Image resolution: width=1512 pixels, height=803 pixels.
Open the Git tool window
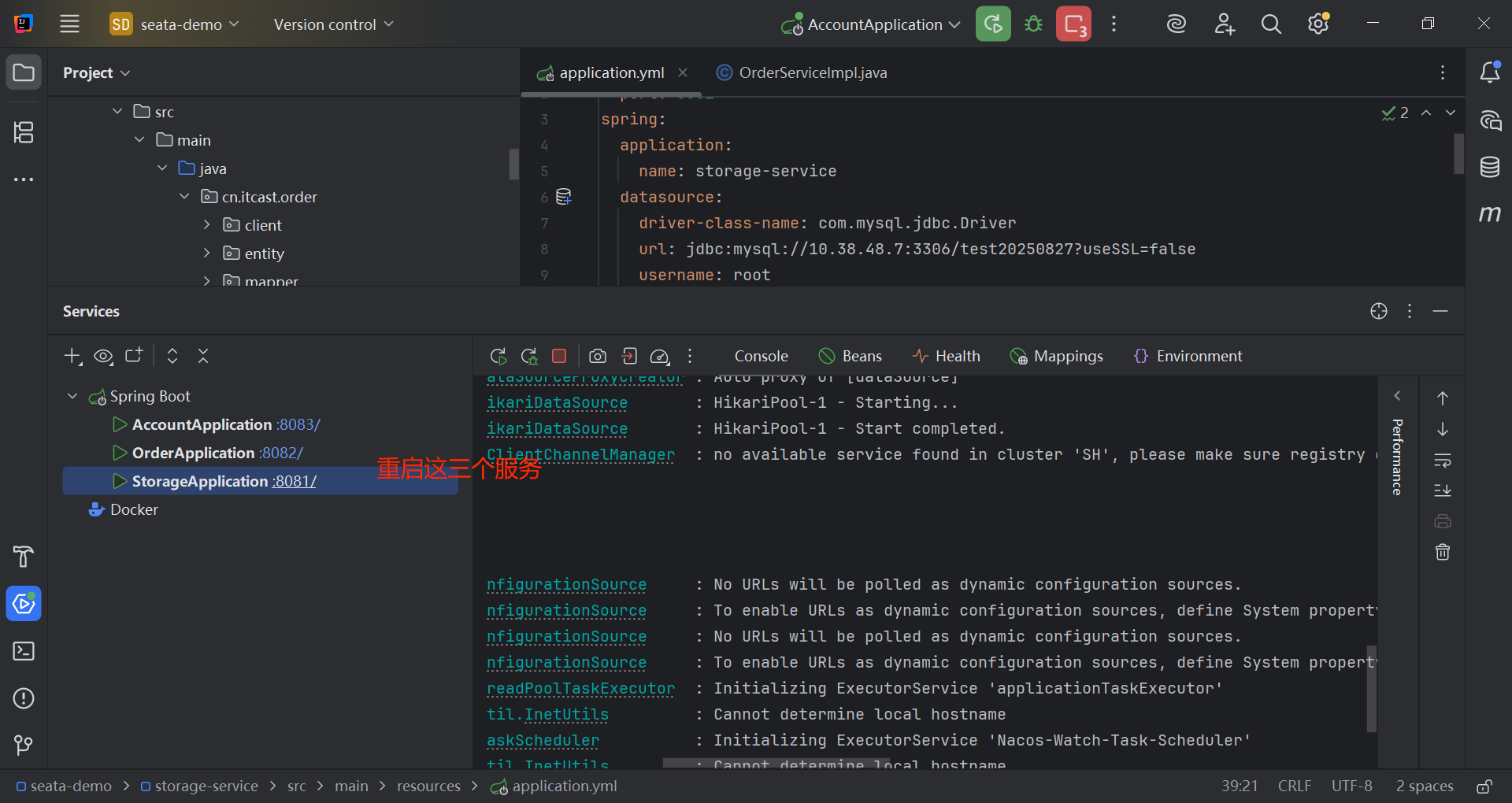click(x=24, y=745)
